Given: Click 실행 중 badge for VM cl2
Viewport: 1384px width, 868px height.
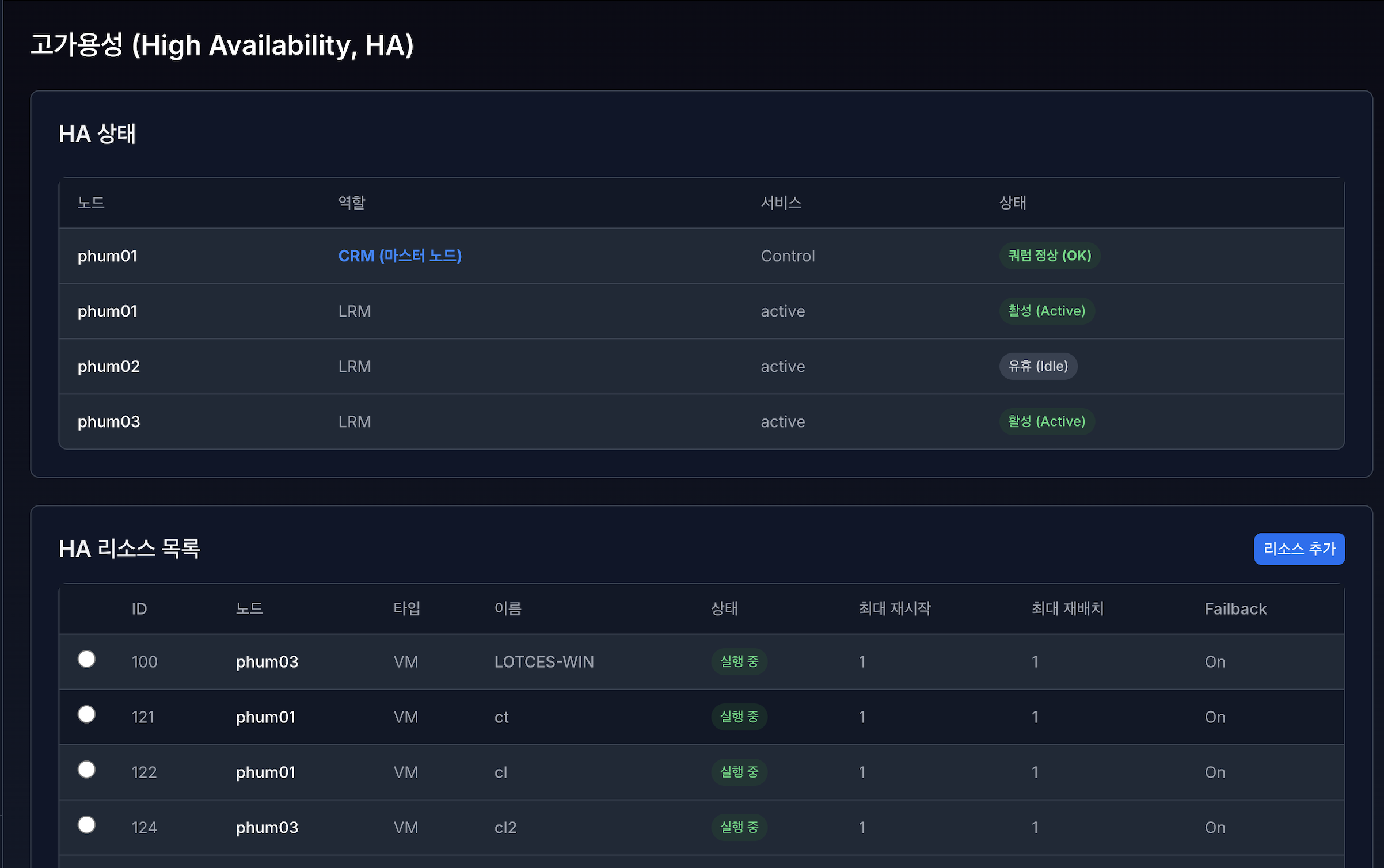Looking at the screenshot, I should (739, 827).
